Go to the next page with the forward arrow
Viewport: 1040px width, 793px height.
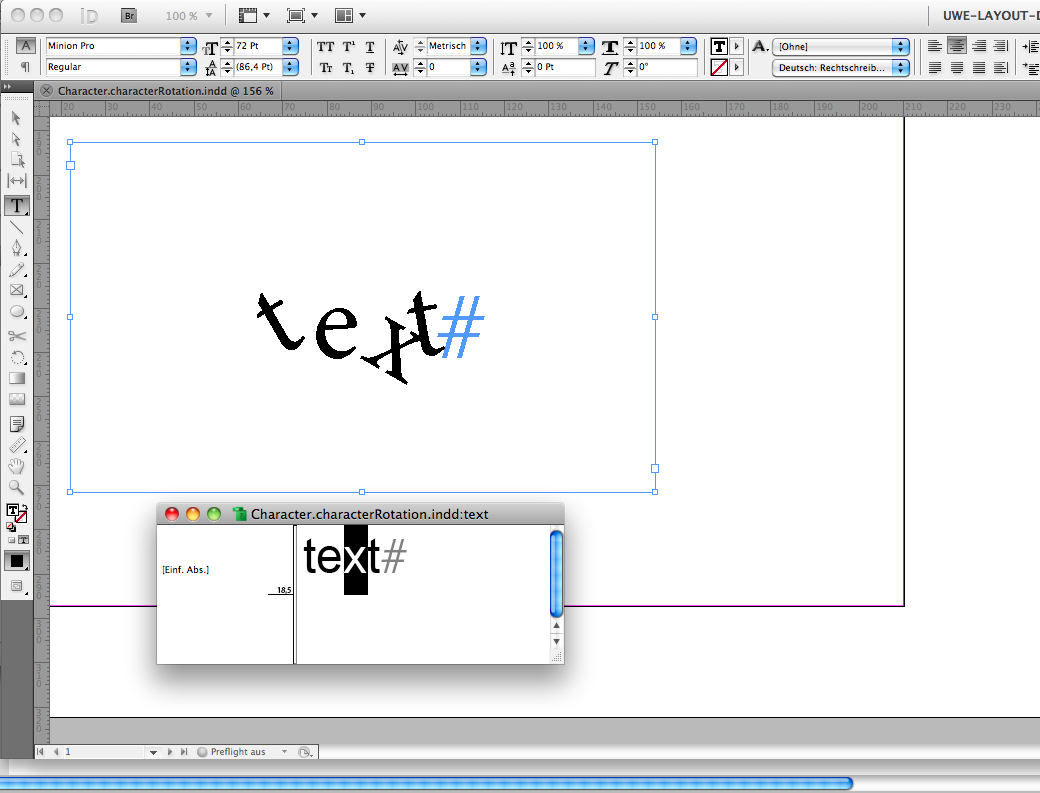tap(168, 751)
